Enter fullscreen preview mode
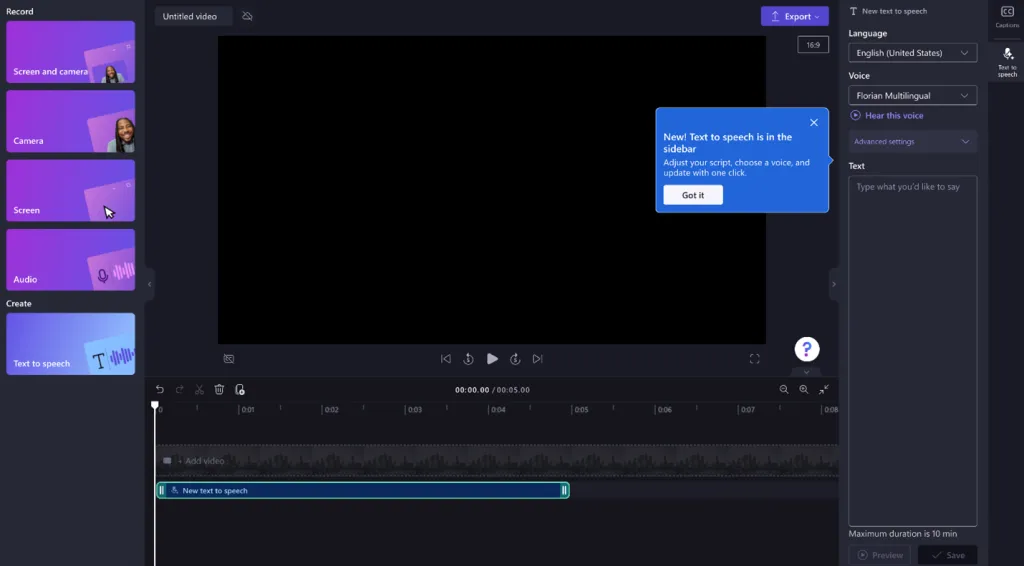1024x566 pixels. (754, 359)
